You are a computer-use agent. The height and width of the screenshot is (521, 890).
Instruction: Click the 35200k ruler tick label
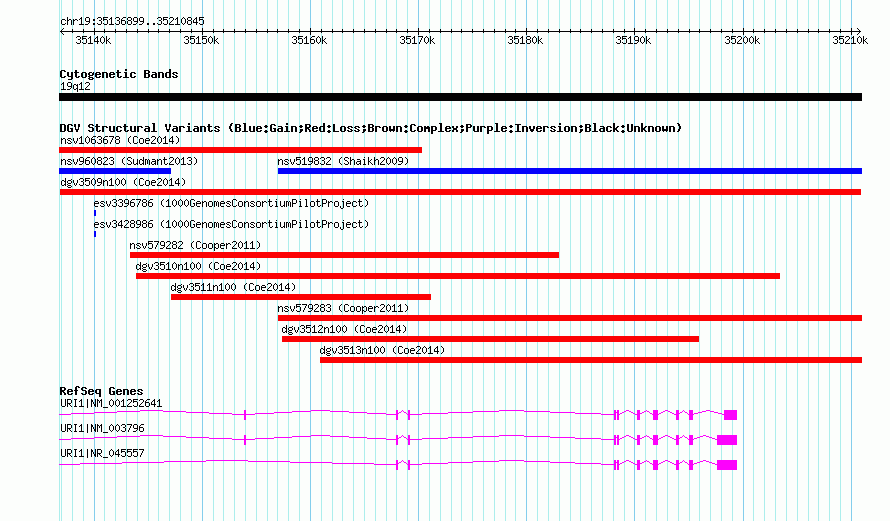[742, 40]
